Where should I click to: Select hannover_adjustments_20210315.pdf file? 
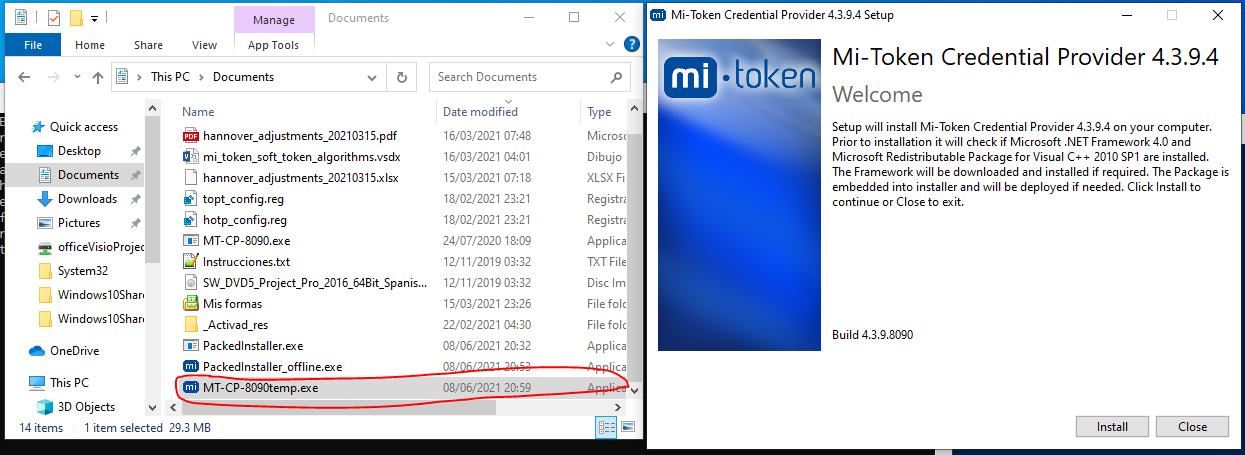click(299, 136)
